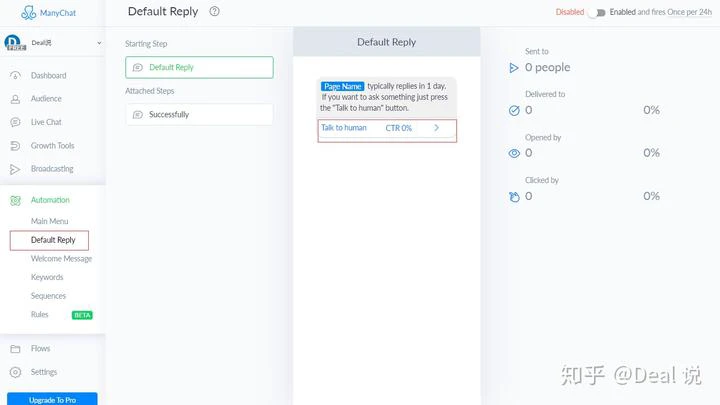The image size is (720, 405).
Task: Click the arrow on the Talk to human button
Action: pyautogui.click(x=437, y=128)
